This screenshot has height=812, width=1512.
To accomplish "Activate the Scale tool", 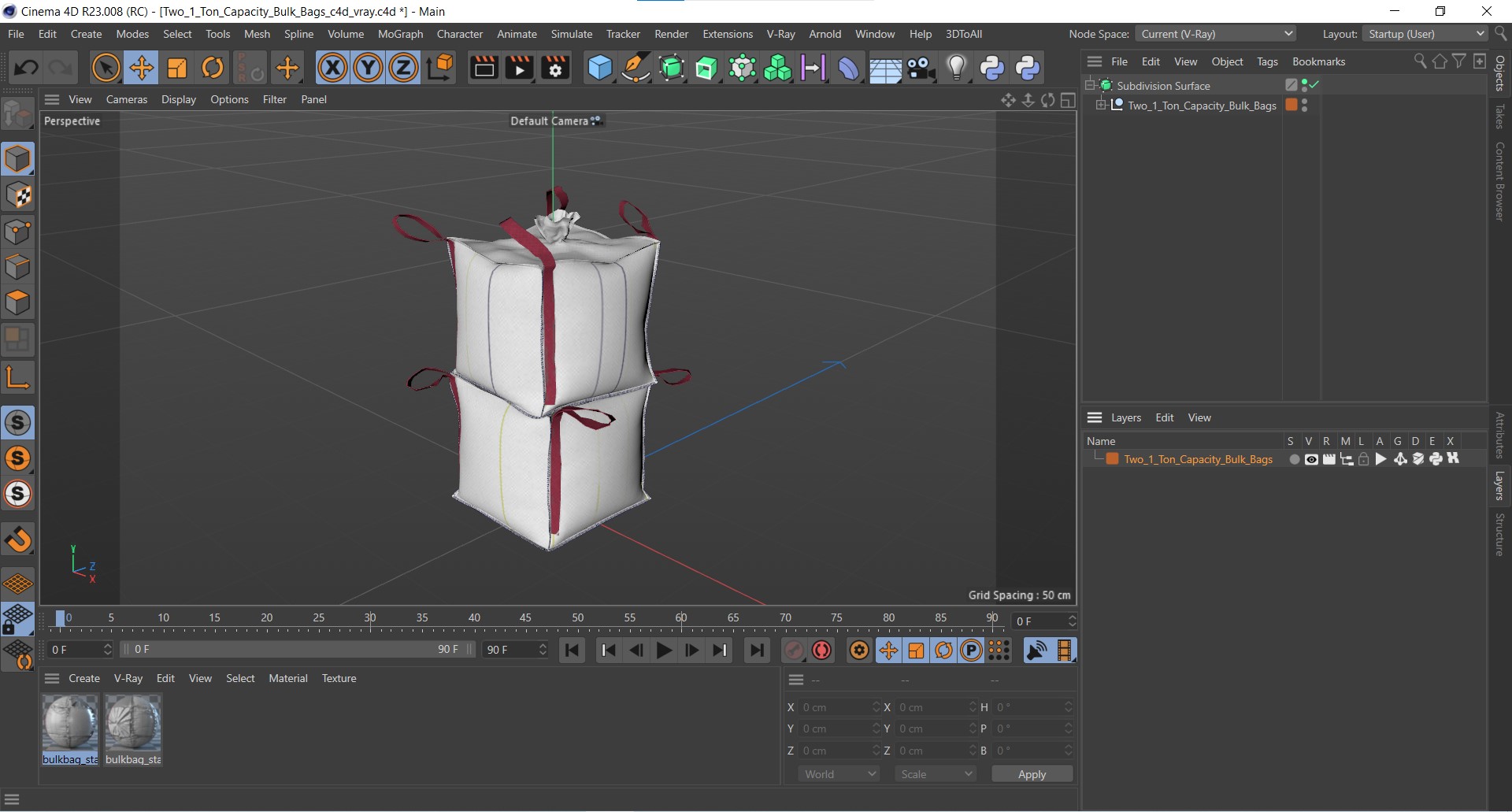I will [x=177, y=68].
